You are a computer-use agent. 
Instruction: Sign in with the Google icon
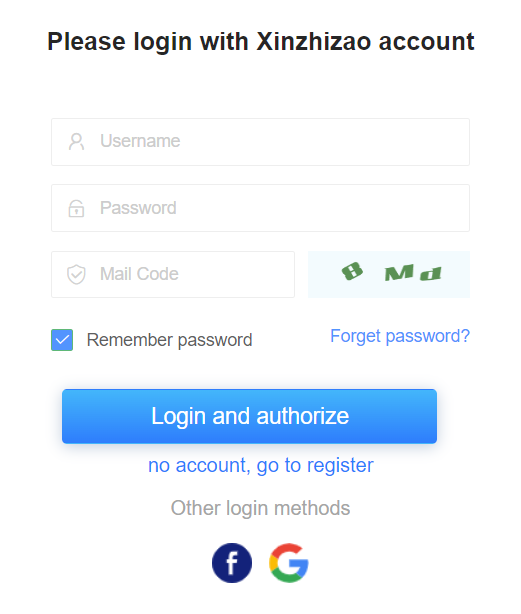(289, 563)
